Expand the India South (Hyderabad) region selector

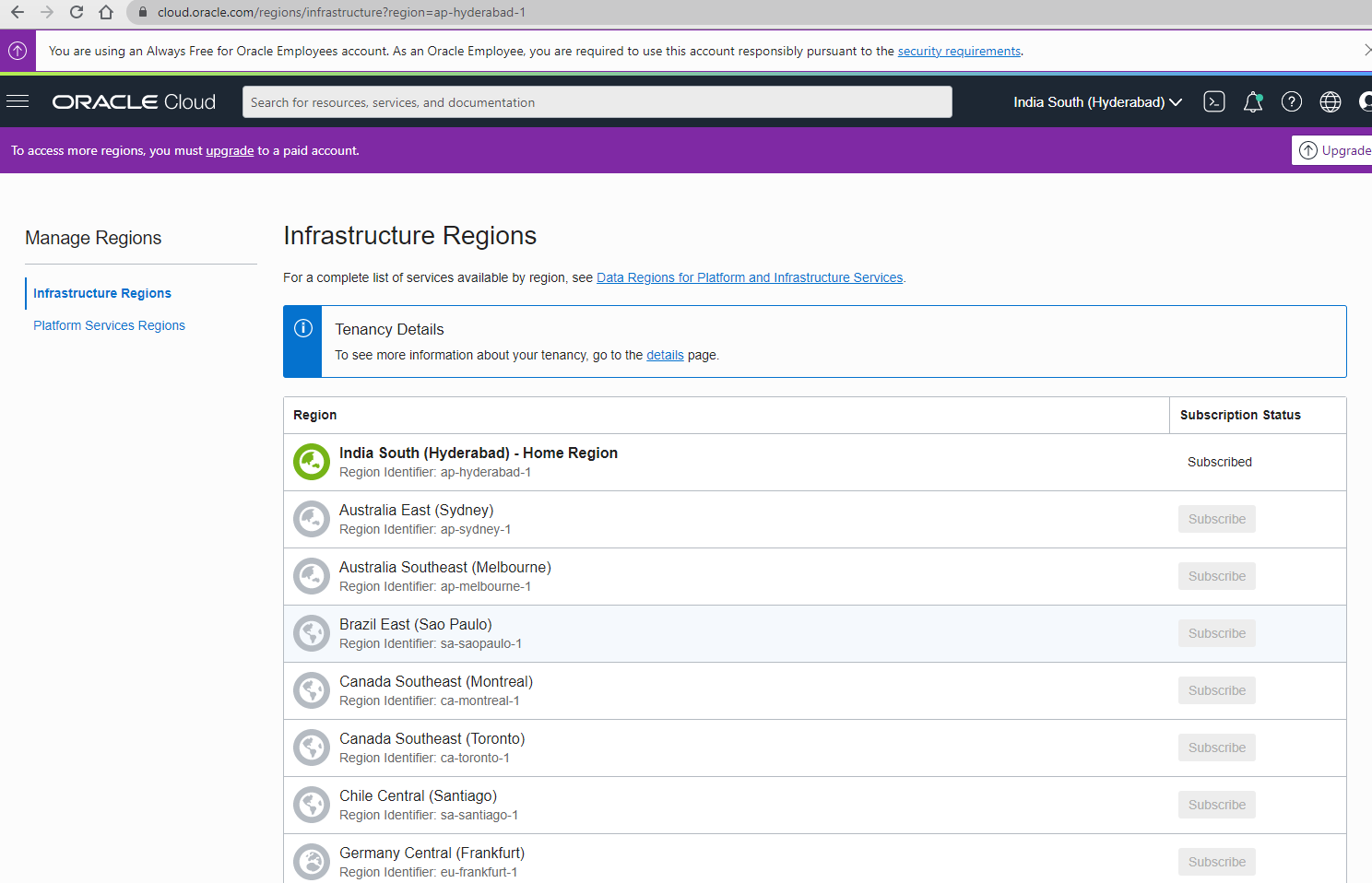point(1097,102)
